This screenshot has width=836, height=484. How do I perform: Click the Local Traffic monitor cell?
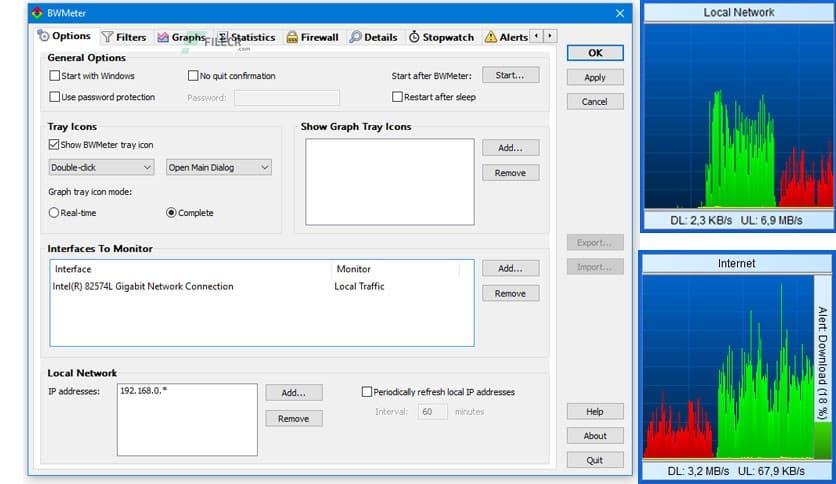point(359,286)
